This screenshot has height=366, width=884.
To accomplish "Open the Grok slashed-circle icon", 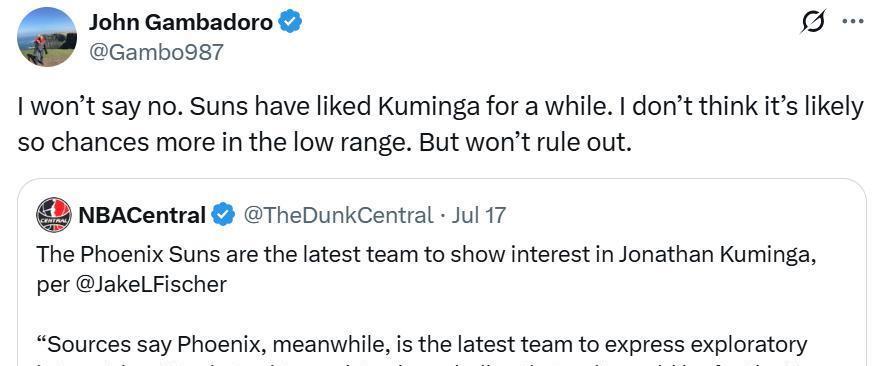I will tap(814, 22).
